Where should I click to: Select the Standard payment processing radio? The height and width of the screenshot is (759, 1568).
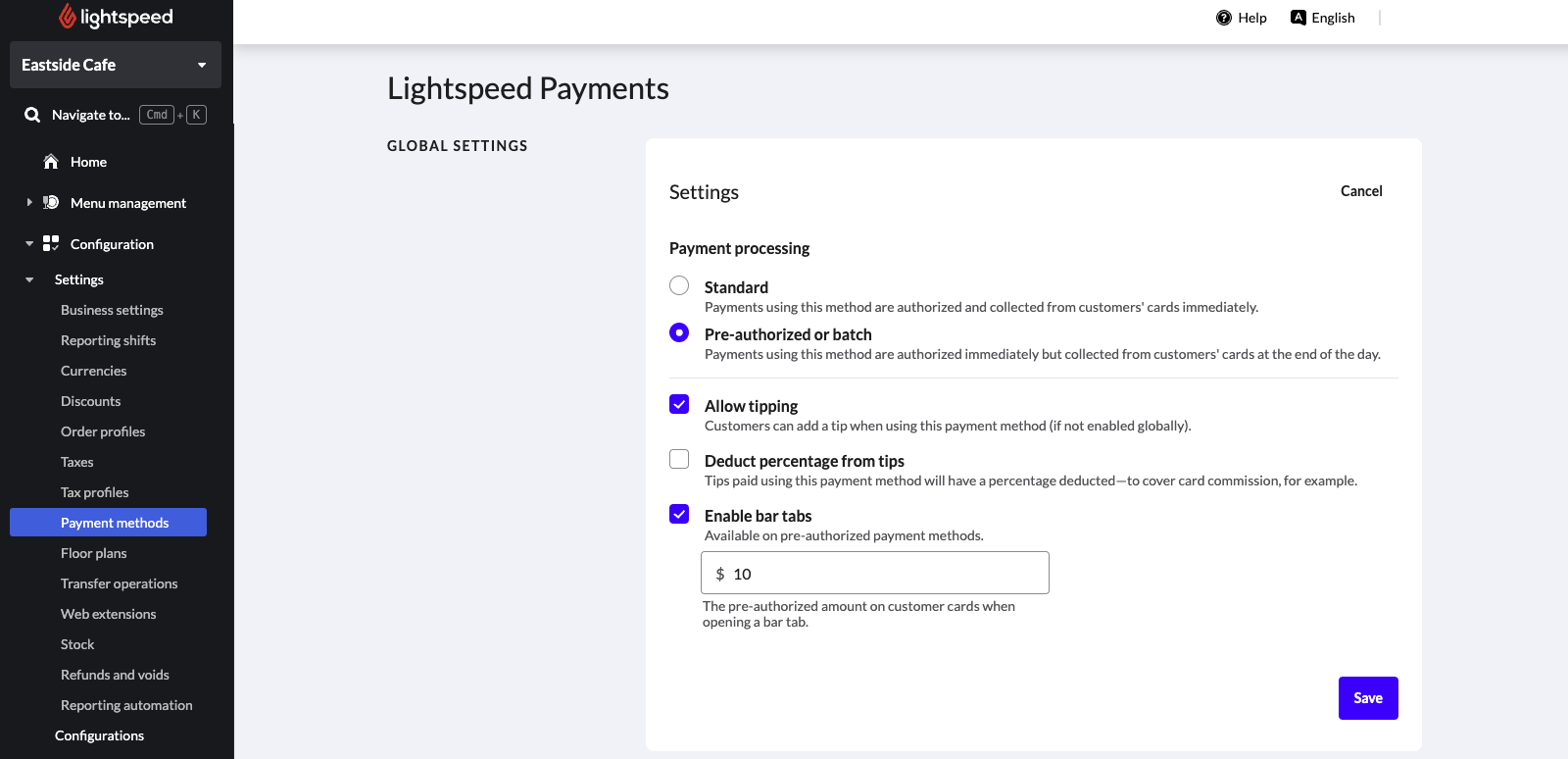pyautogui.click(x=679, y=285)
